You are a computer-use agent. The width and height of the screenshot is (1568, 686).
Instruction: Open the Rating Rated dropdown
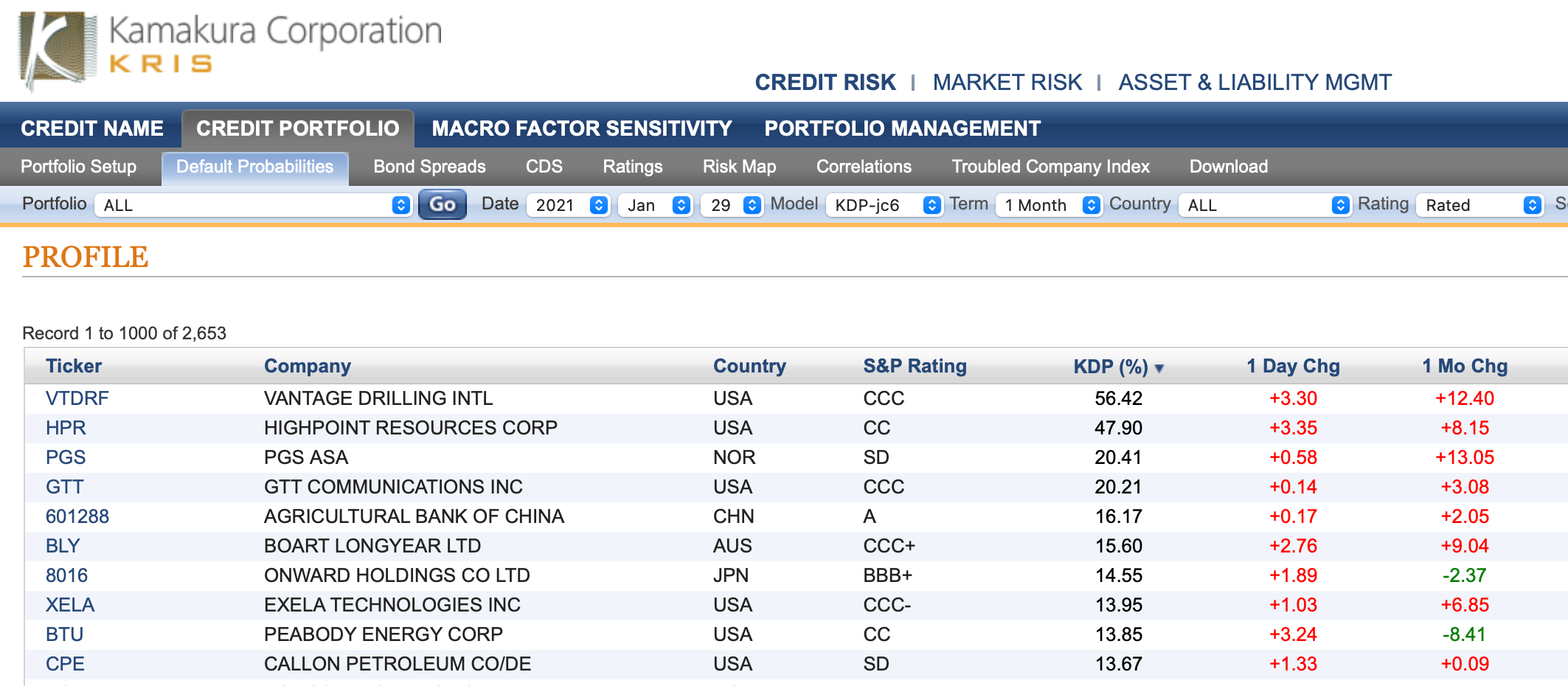(x=1479, y=205)
